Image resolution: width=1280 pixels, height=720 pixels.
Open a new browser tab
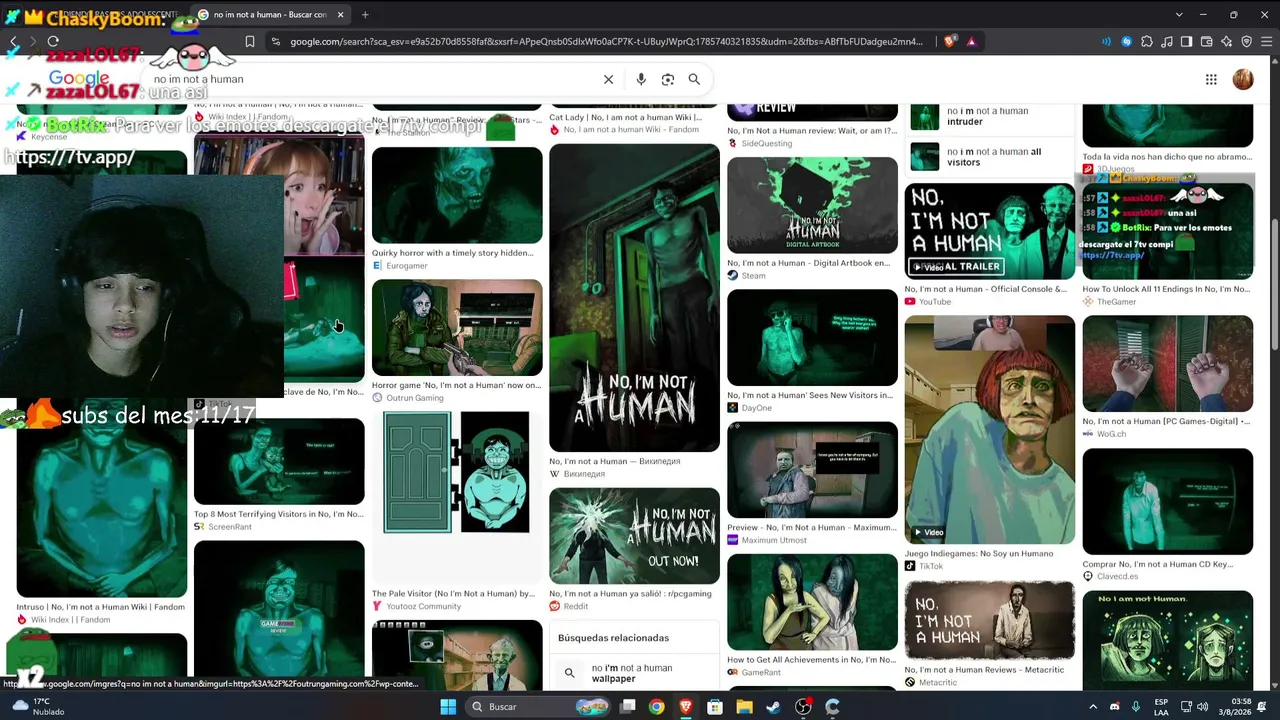(365, 15)
